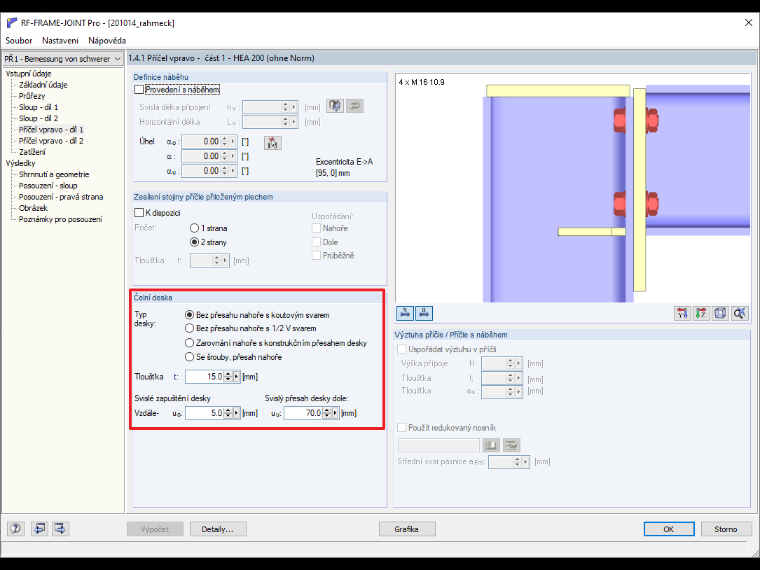
Task: Show view in Y direction
Action: coord(682,314)
